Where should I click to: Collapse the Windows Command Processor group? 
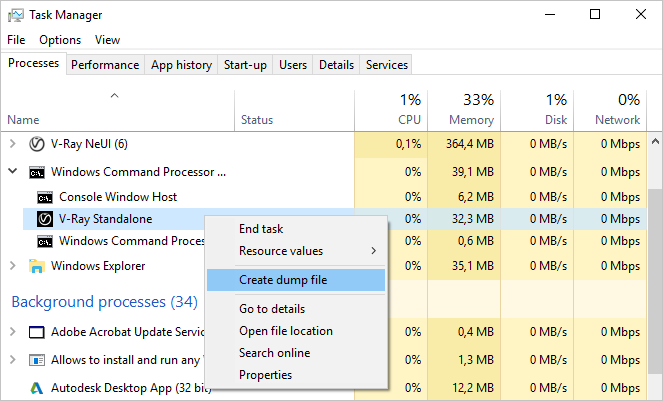point(13,171)
